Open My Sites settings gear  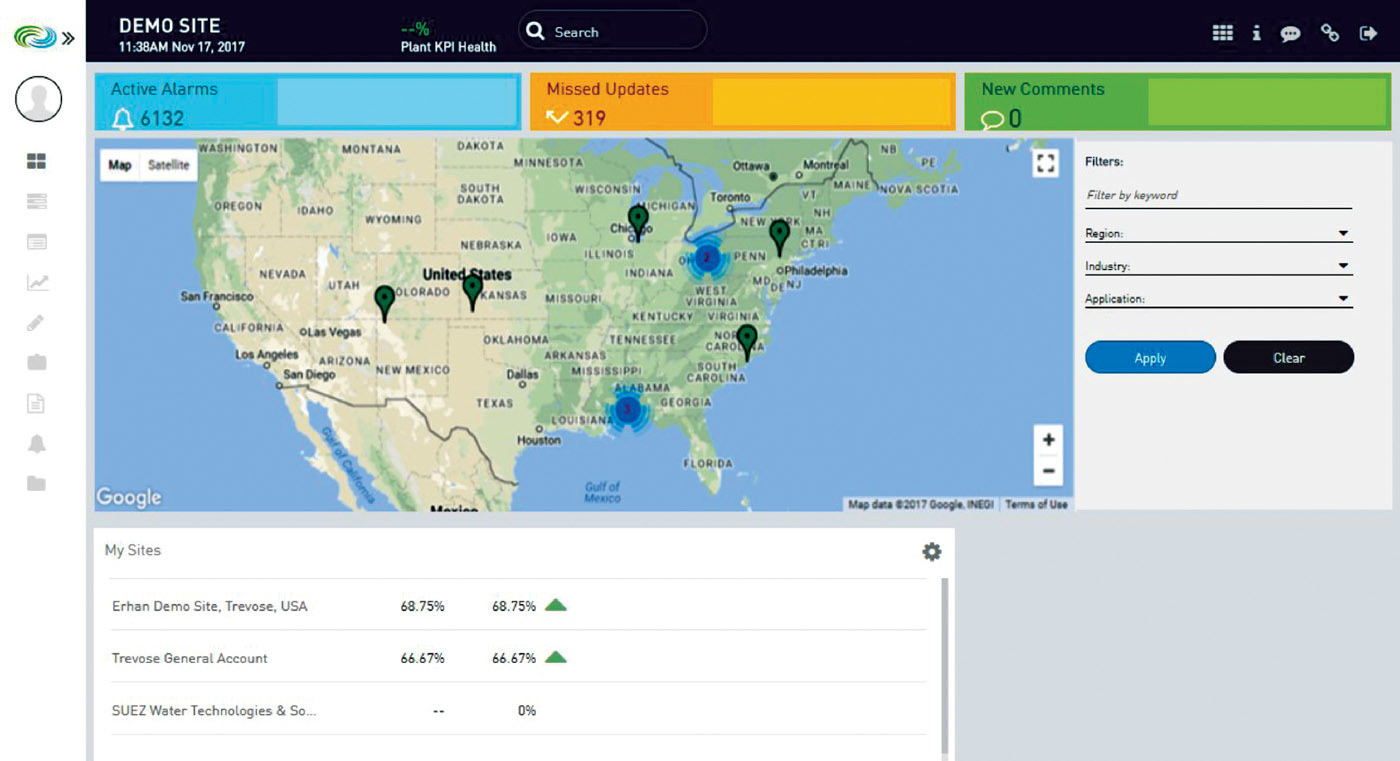click(931, 552)
